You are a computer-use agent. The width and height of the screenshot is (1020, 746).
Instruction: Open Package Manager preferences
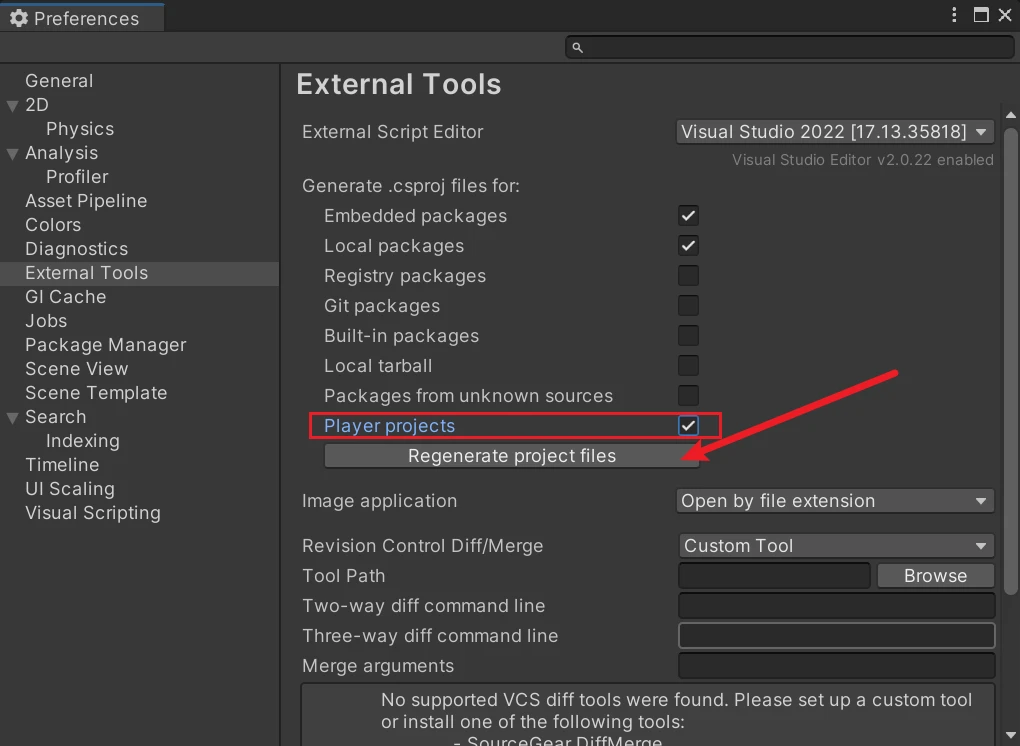tap(106, 345)
